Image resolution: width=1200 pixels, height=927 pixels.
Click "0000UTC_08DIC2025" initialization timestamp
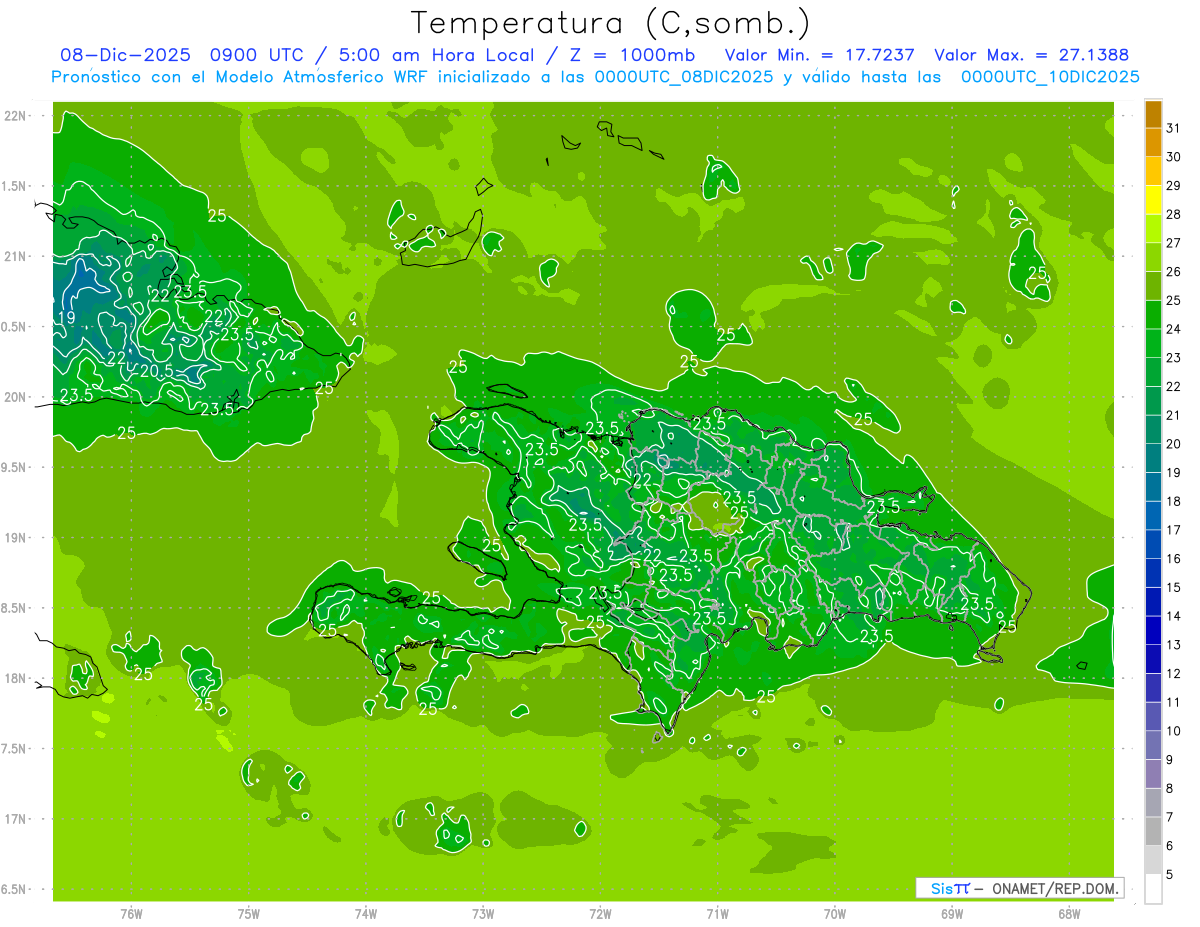point(684,77)
